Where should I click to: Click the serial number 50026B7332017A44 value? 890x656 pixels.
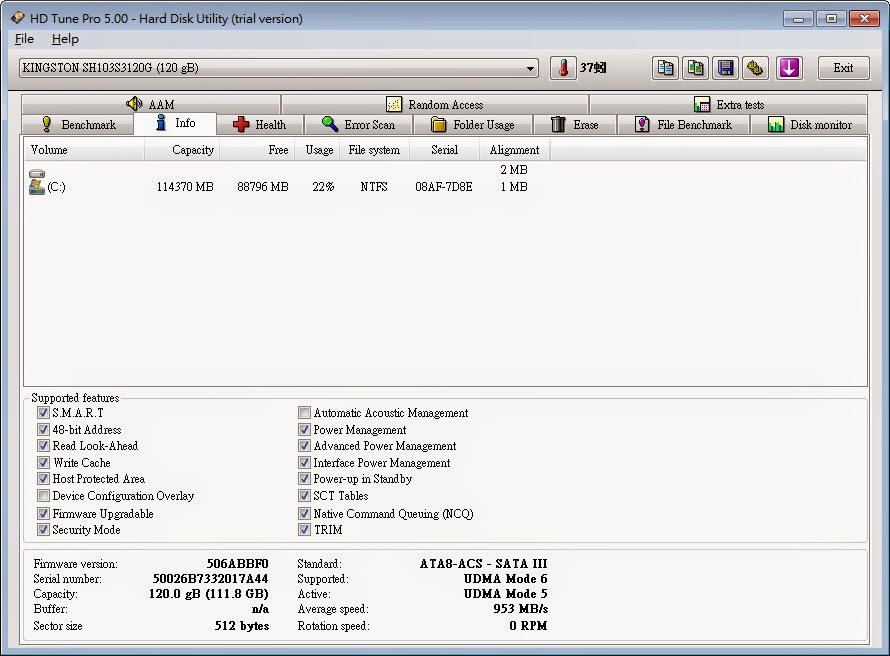point(211,579)
